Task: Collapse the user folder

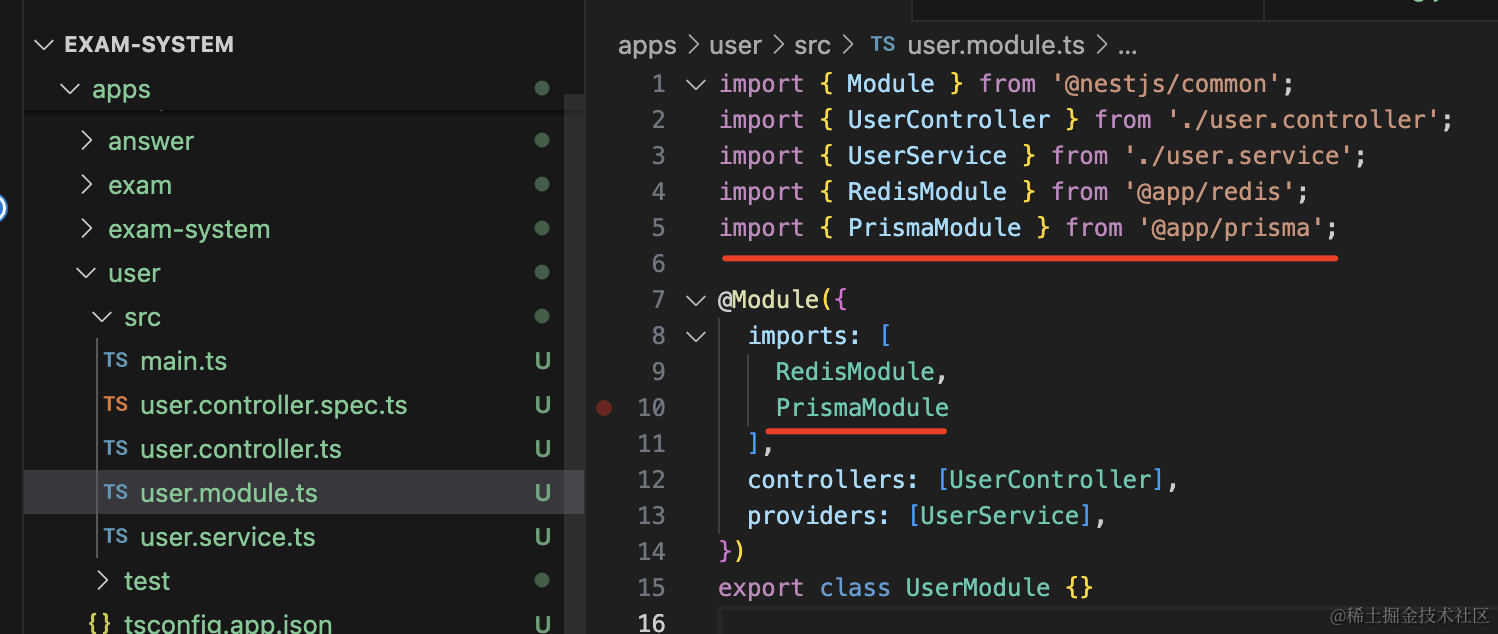Action: (87, 273)
